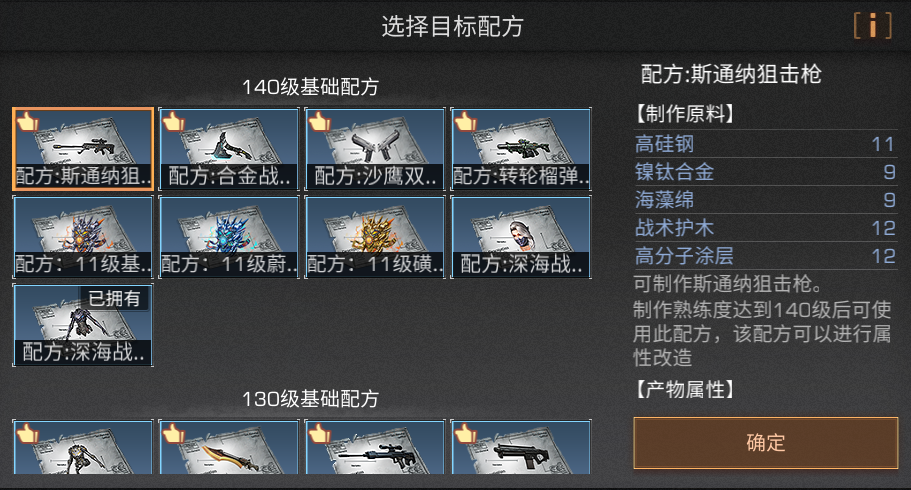The image size is (911, 490).
Task: Open the 海藻绵 material link
Action: point(664,200)
